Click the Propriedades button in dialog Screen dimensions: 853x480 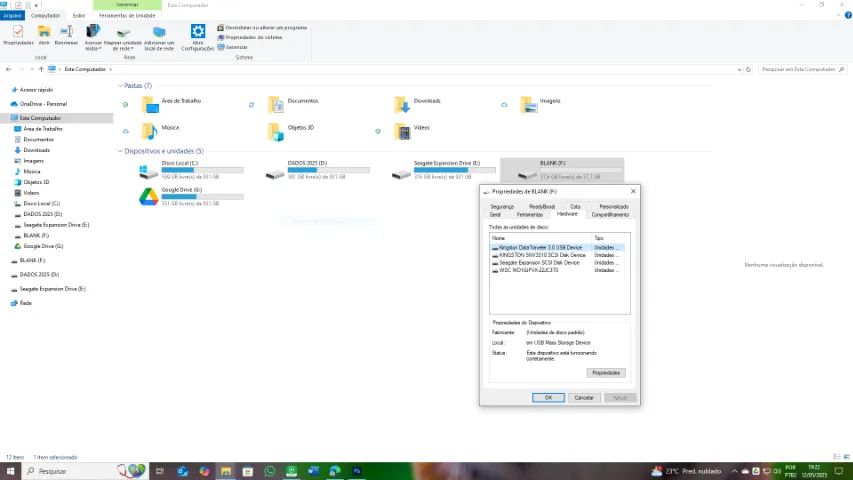point(606,373)
